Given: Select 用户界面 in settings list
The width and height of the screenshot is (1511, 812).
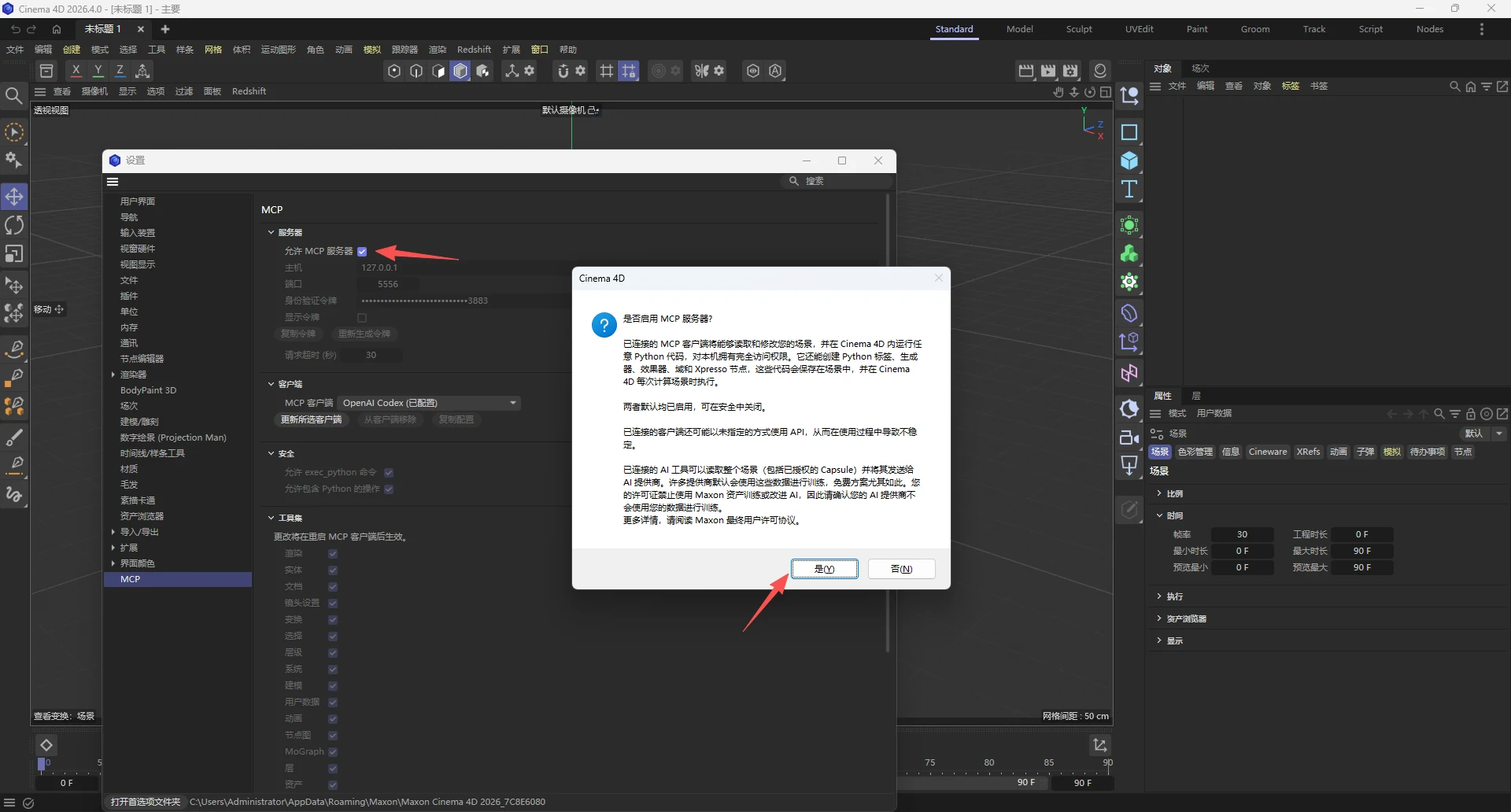Looking at the screenshot, I should (138, 201).
